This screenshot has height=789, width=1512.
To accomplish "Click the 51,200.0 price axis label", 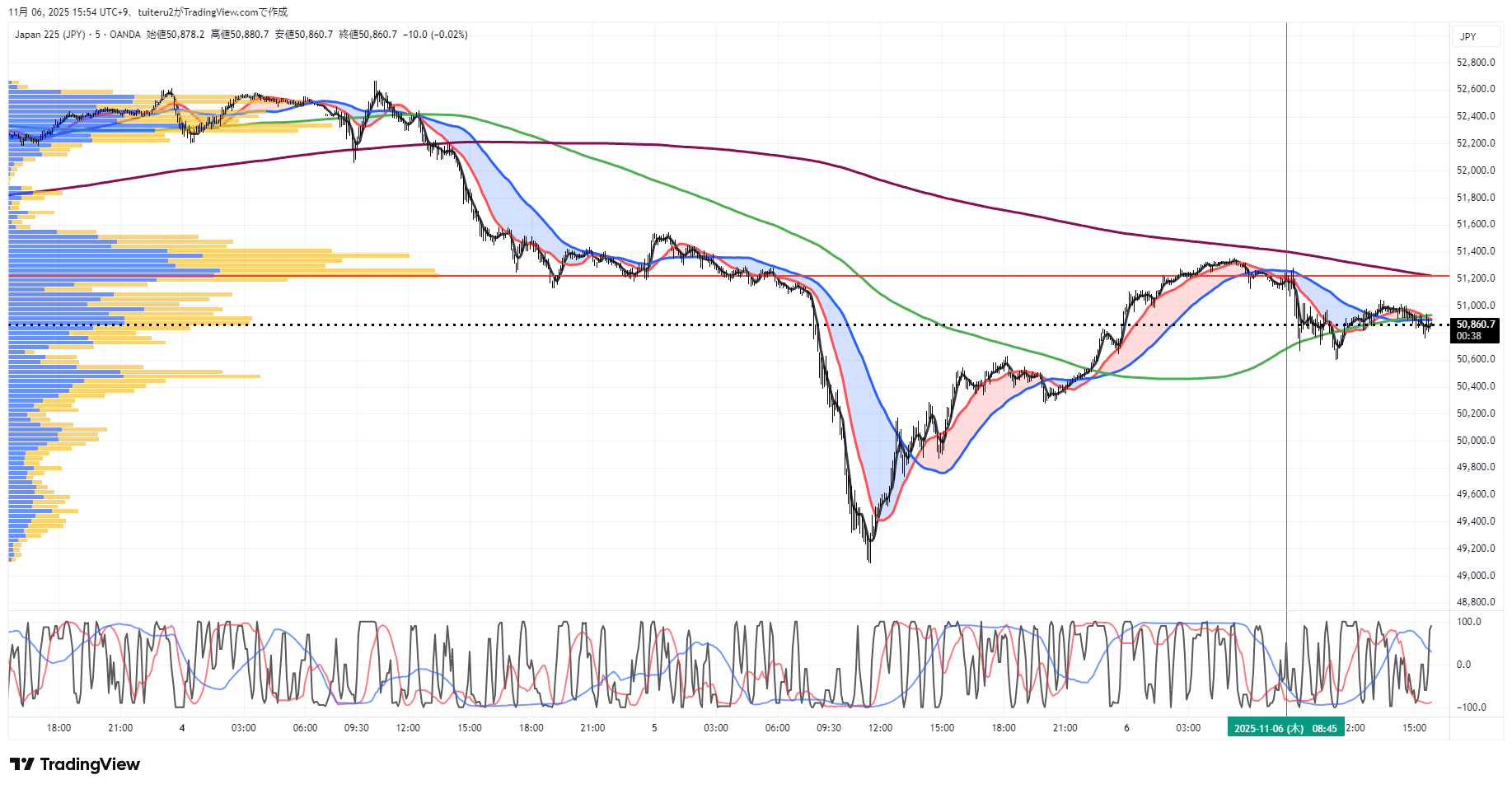I will [x=1475, y=278].
